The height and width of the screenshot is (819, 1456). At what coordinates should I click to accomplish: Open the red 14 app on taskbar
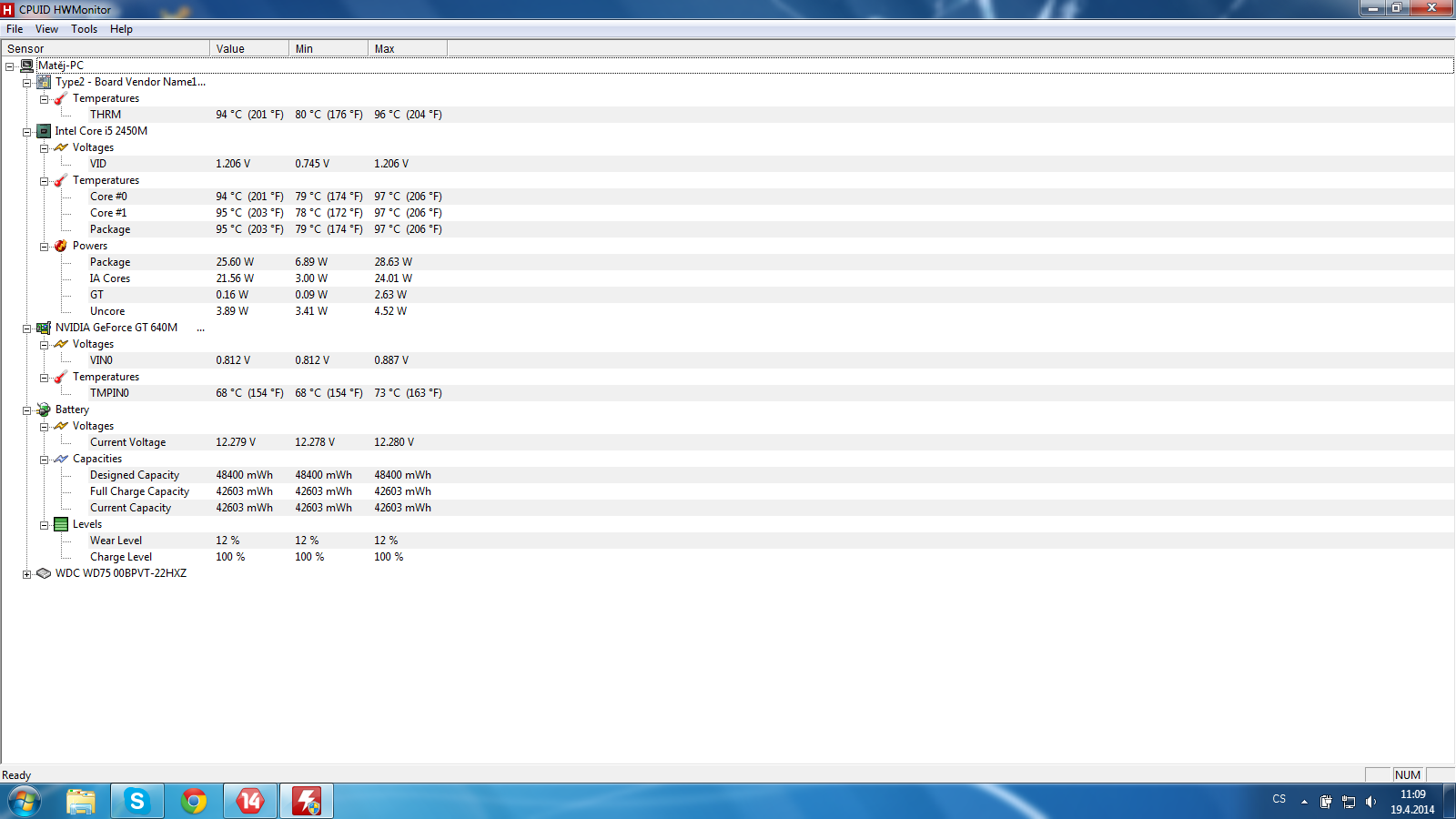[x=250, y=802]
